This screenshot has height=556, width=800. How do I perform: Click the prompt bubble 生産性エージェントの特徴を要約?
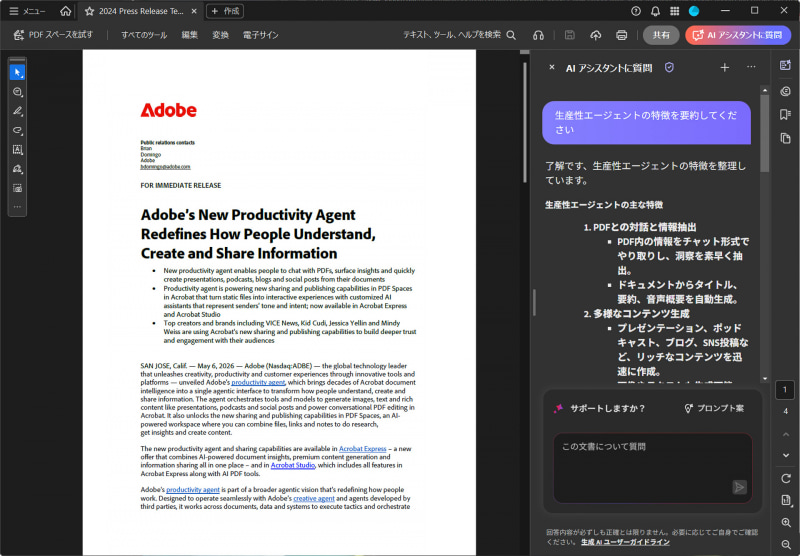[646, 122]
